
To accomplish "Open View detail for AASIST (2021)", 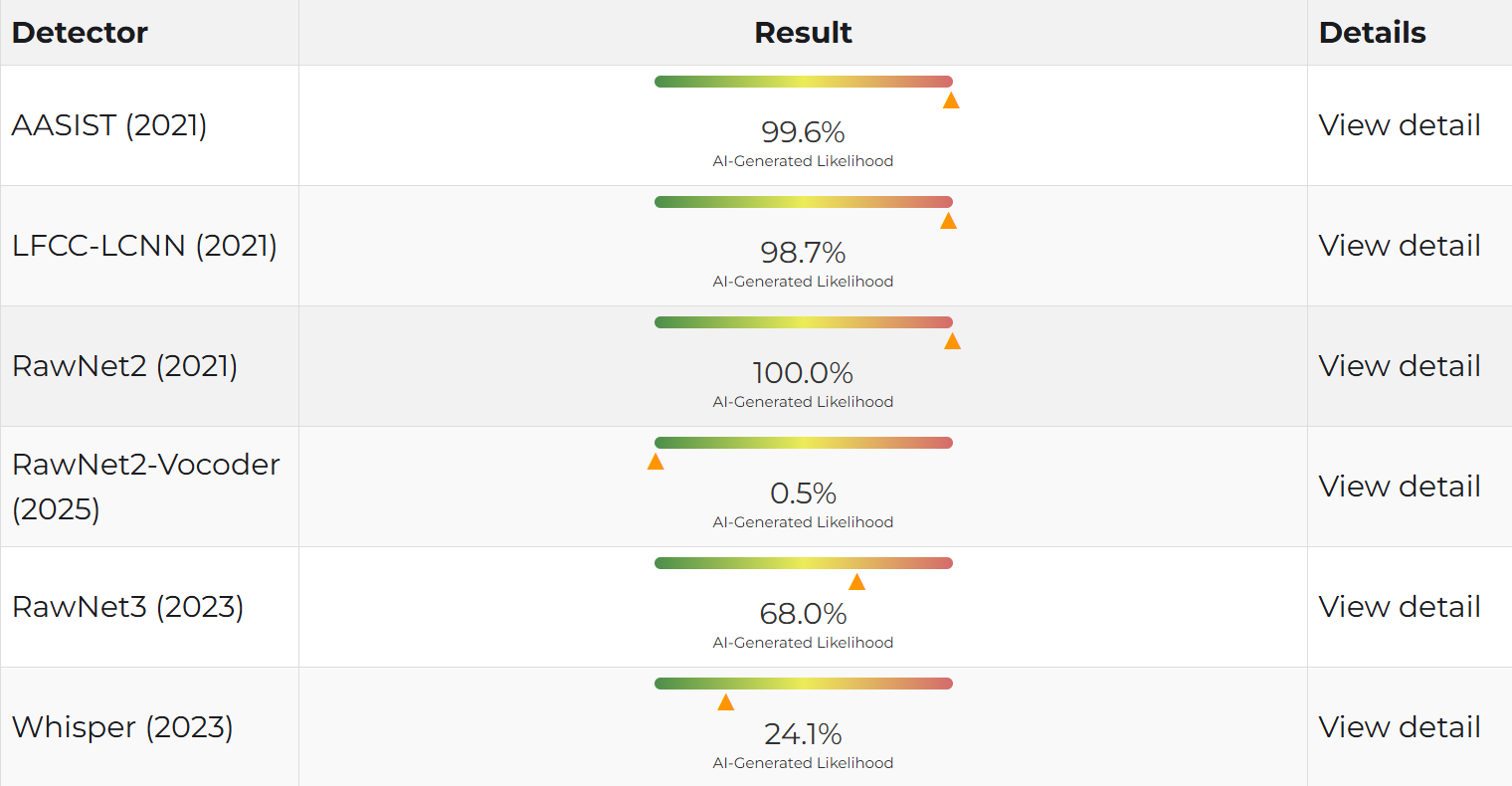I will coord(1400,125).
